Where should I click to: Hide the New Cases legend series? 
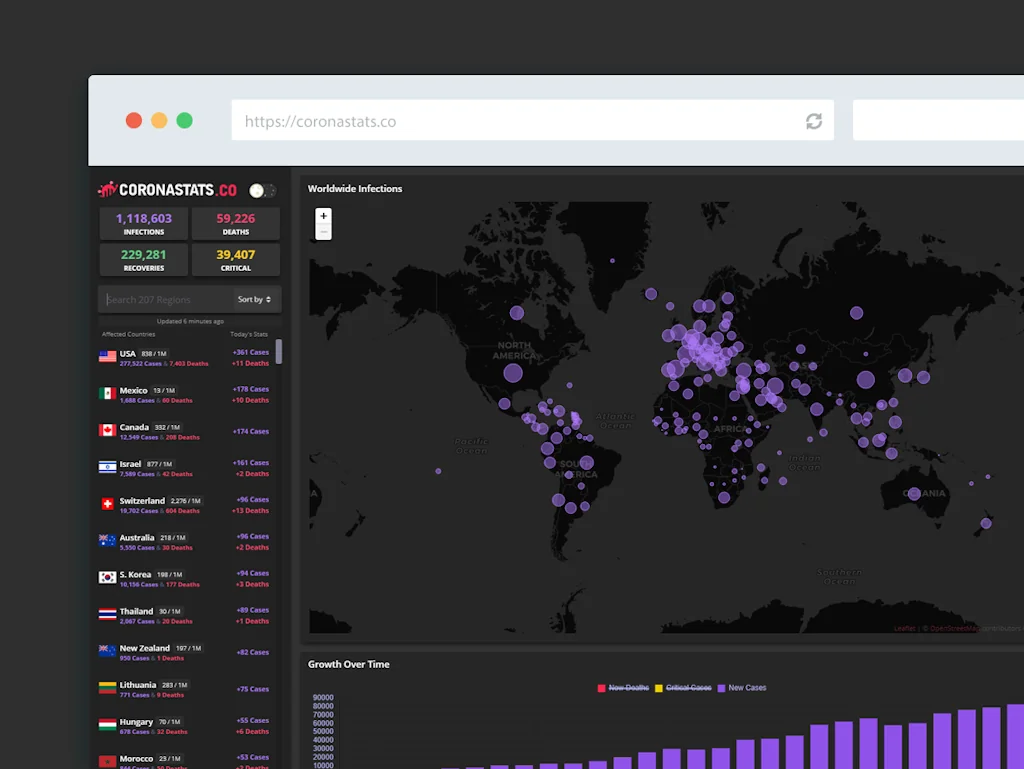742,688
